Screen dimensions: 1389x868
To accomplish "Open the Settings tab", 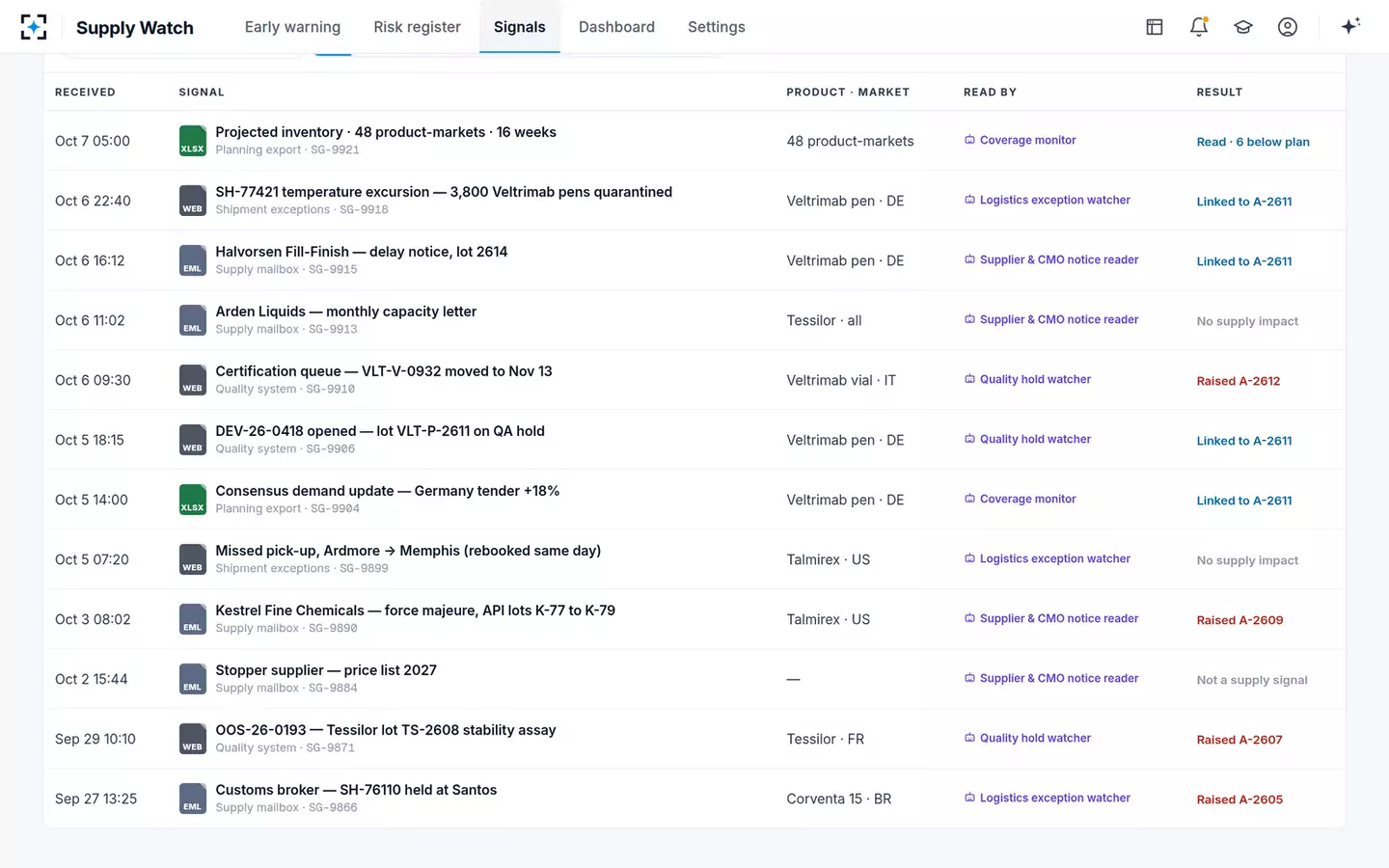I will click(717, 27).
